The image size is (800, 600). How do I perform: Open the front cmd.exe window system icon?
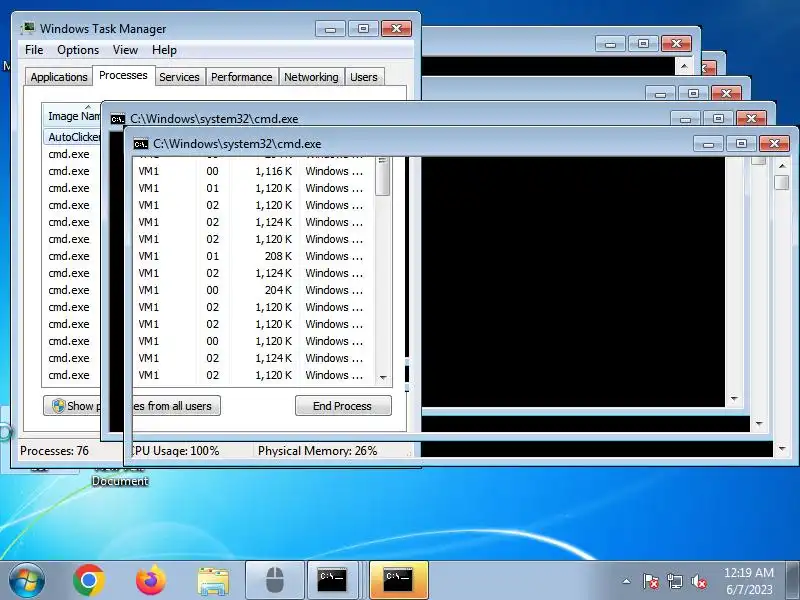(141, 144)
